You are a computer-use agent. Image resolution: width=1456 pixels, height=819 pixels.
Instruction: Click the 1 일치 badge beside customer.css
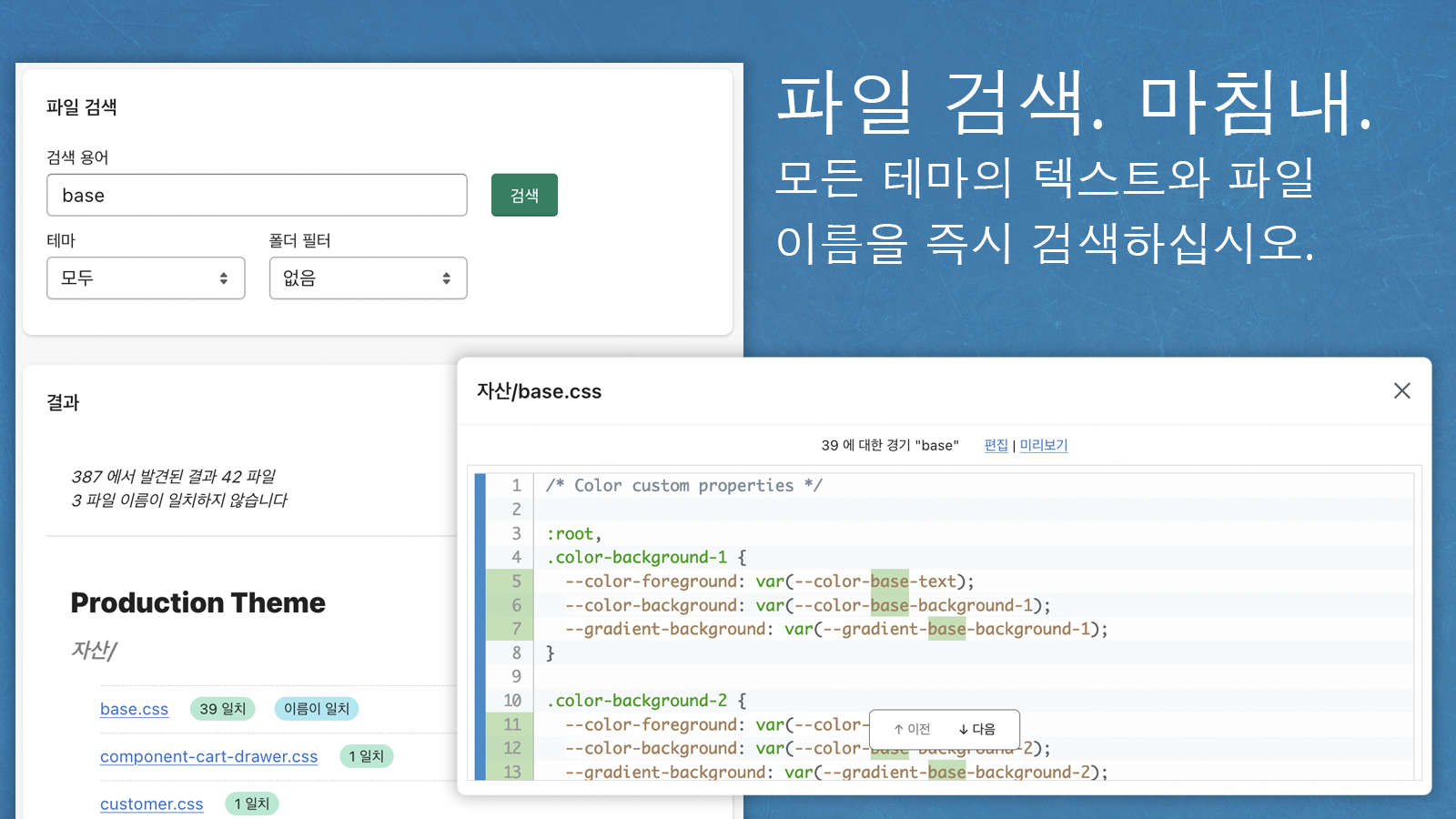pos(251,804)
